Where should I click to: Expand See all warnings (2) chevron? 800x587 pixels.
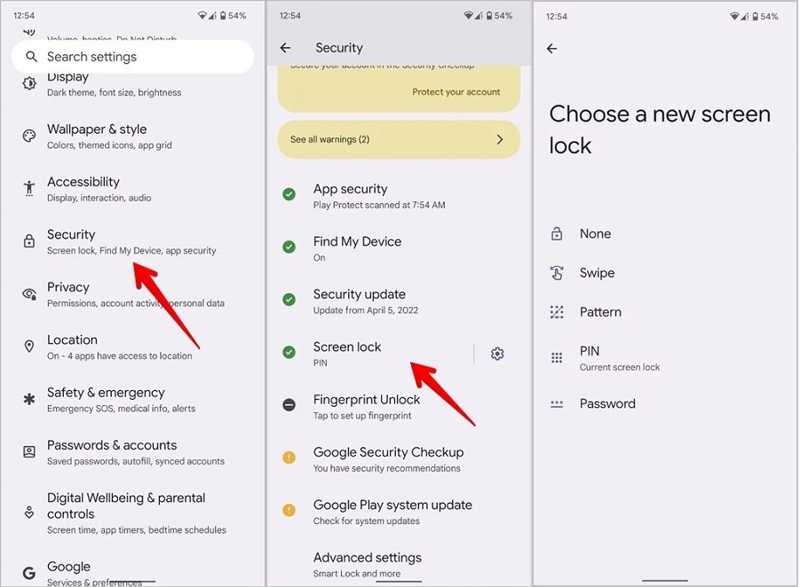pos(499,139)
